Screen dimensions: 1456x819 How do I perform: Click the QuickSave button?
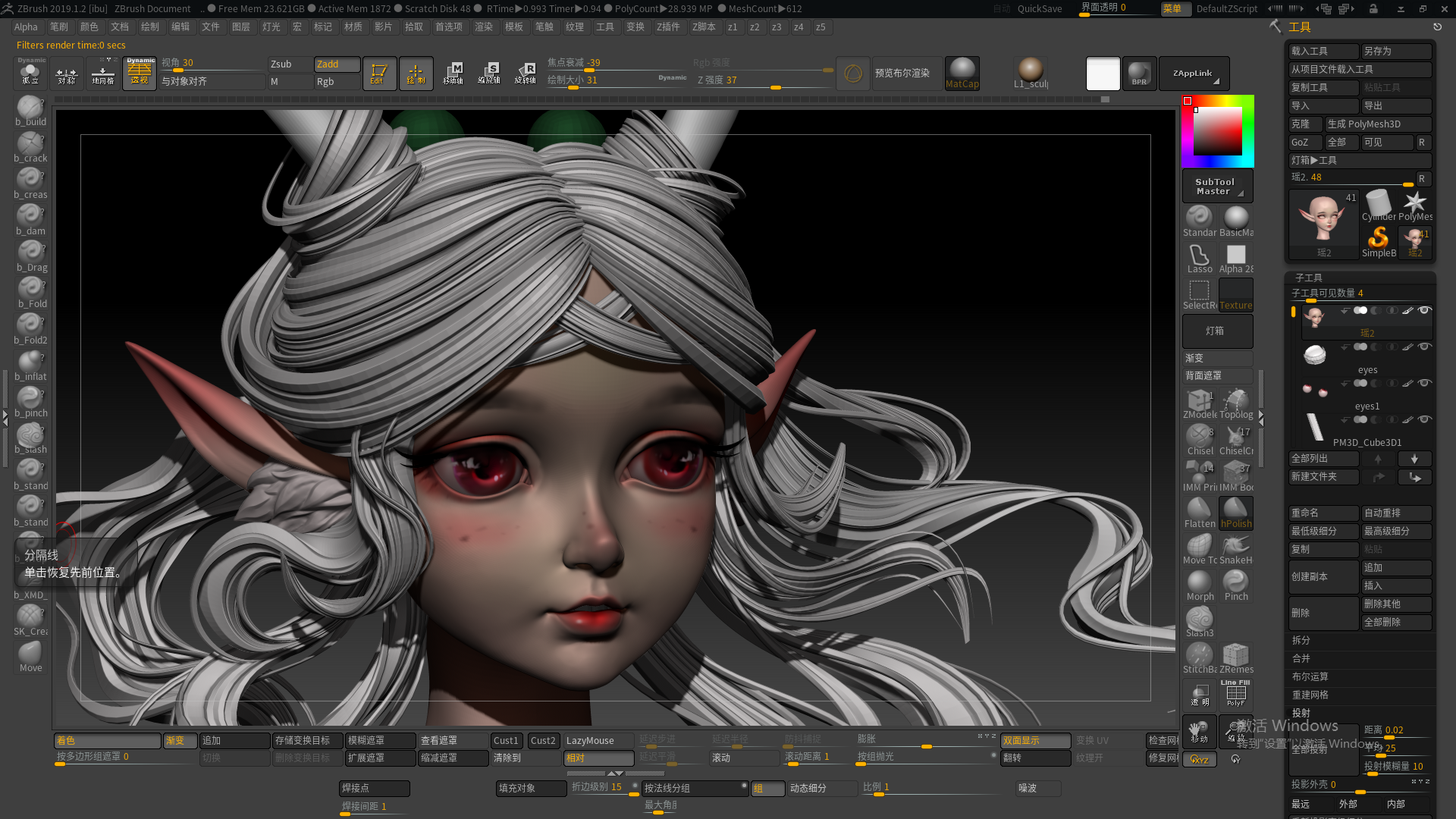1040,9
